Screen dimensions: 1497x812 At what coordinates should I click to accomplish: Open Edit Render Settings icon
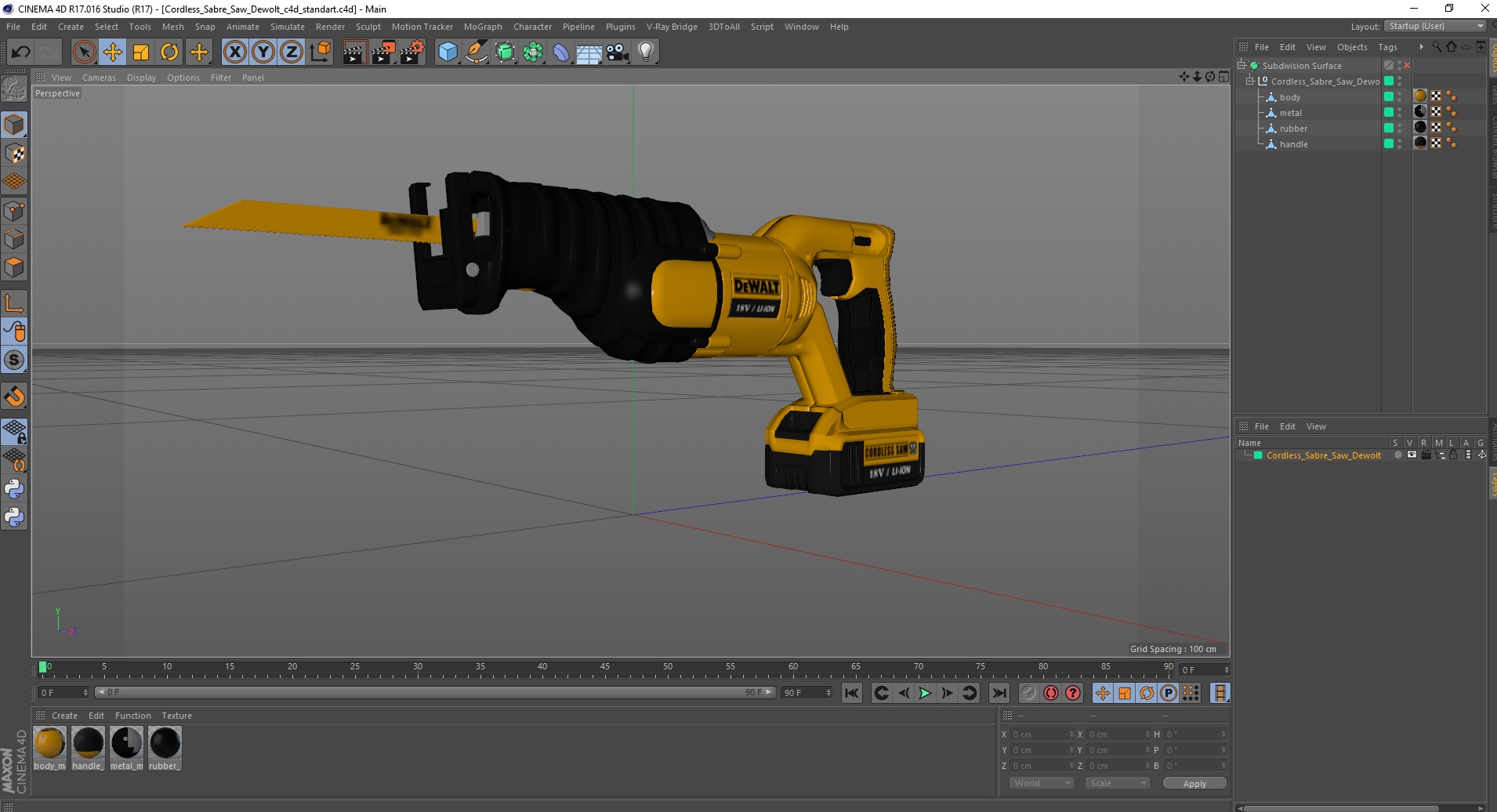[x=412, y=53]
